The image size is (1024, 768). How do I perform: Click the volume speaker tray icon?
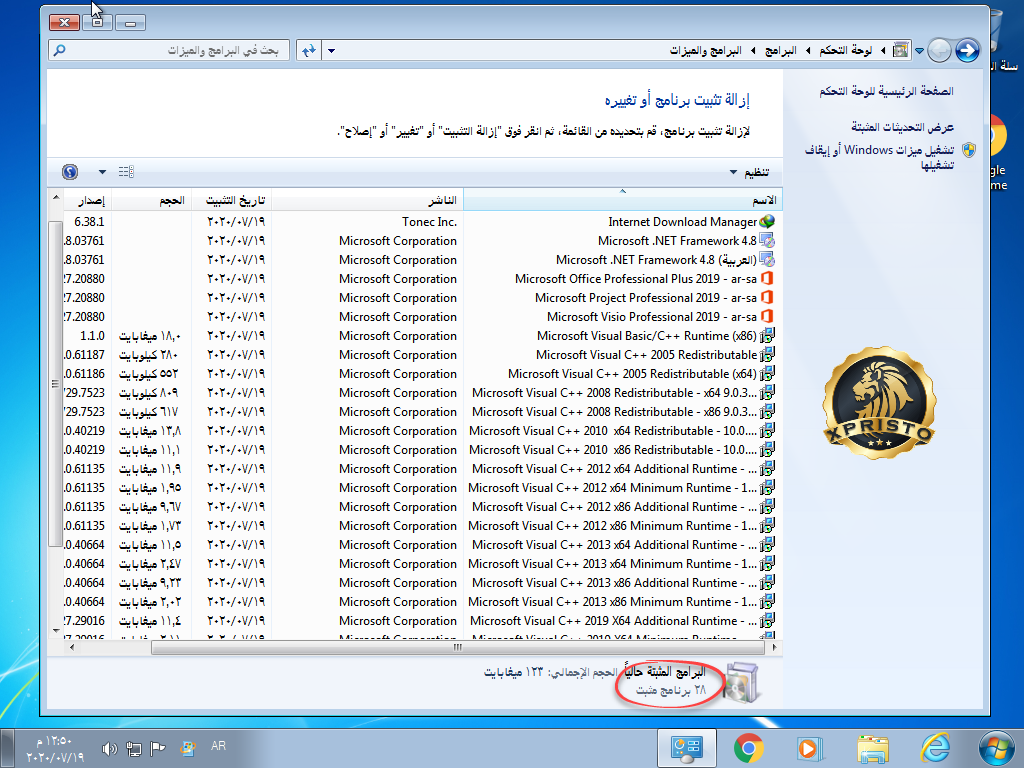pos(109,749)
